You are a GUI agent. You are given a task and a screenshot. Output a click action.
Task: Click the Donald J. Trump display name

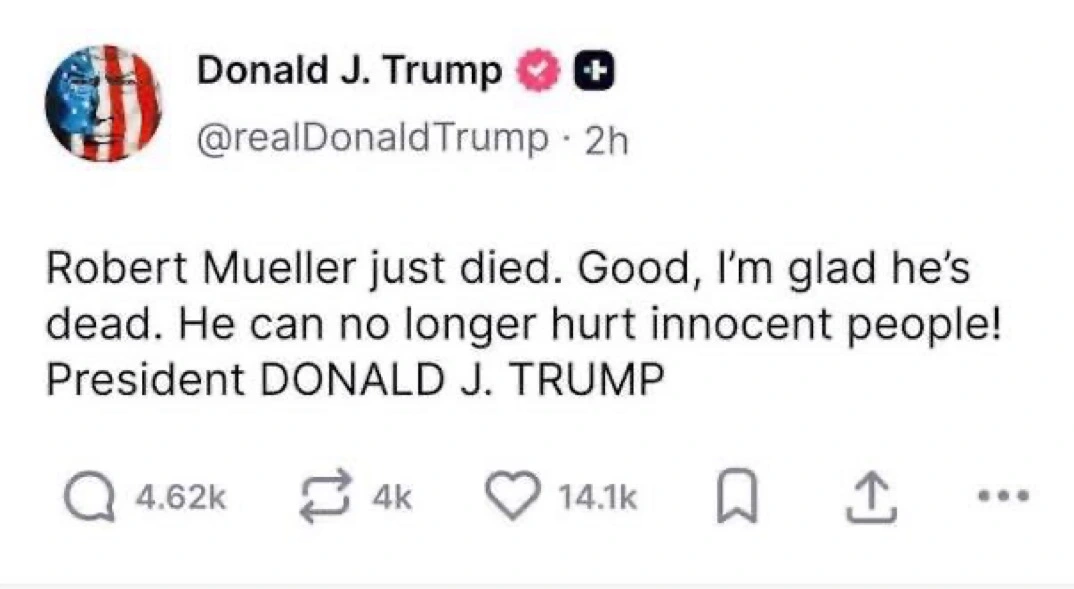click(350, 71)
